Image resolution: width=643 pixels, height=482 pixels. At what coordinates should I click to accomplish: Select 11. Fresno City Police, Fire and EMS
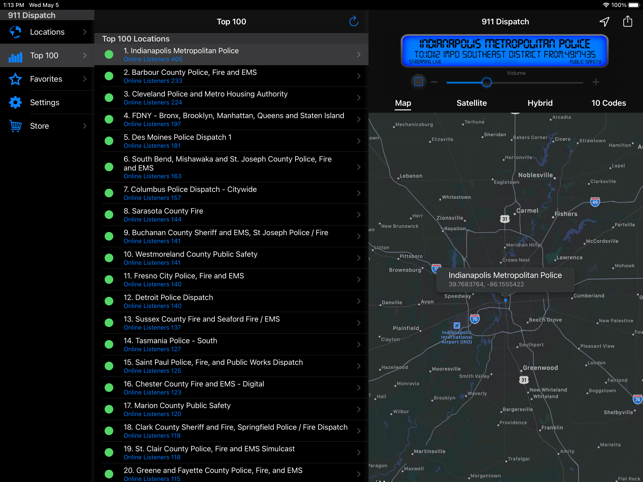coord(231,279)
